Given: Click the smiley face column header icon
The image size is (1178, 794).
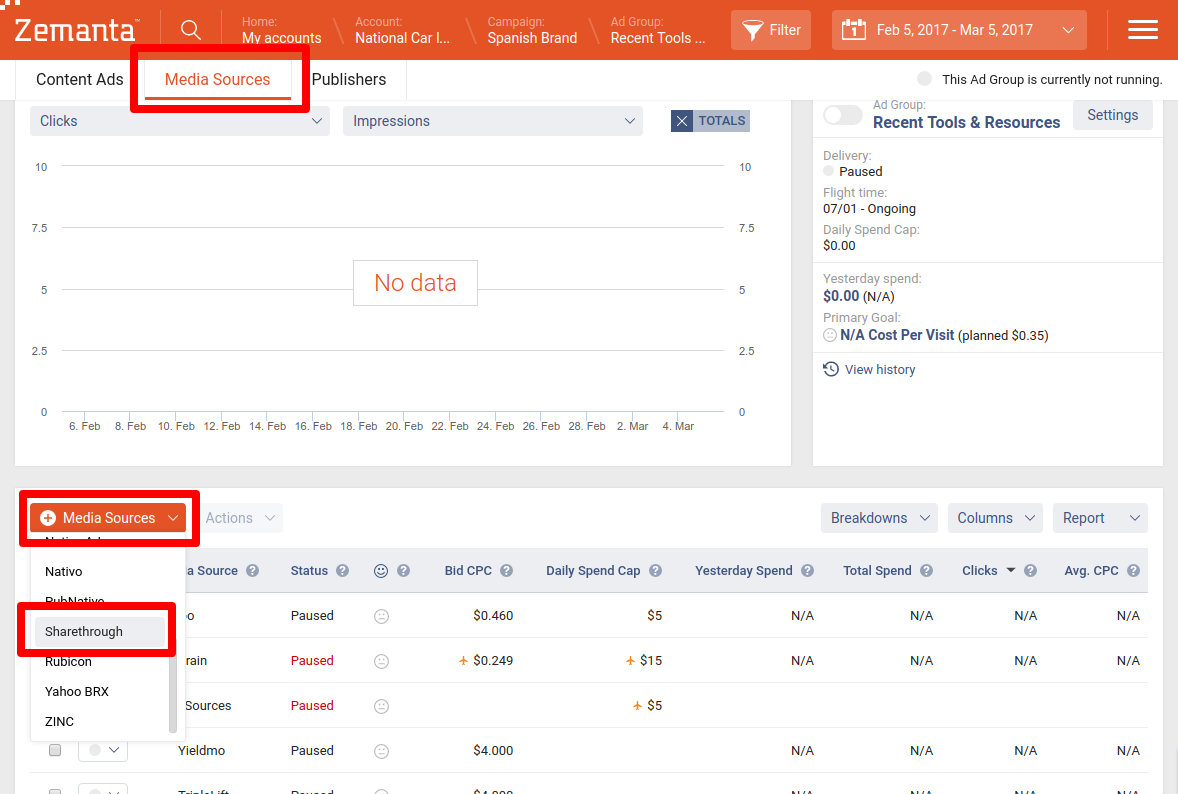Looking at the screenshot, I should point(381,571).
